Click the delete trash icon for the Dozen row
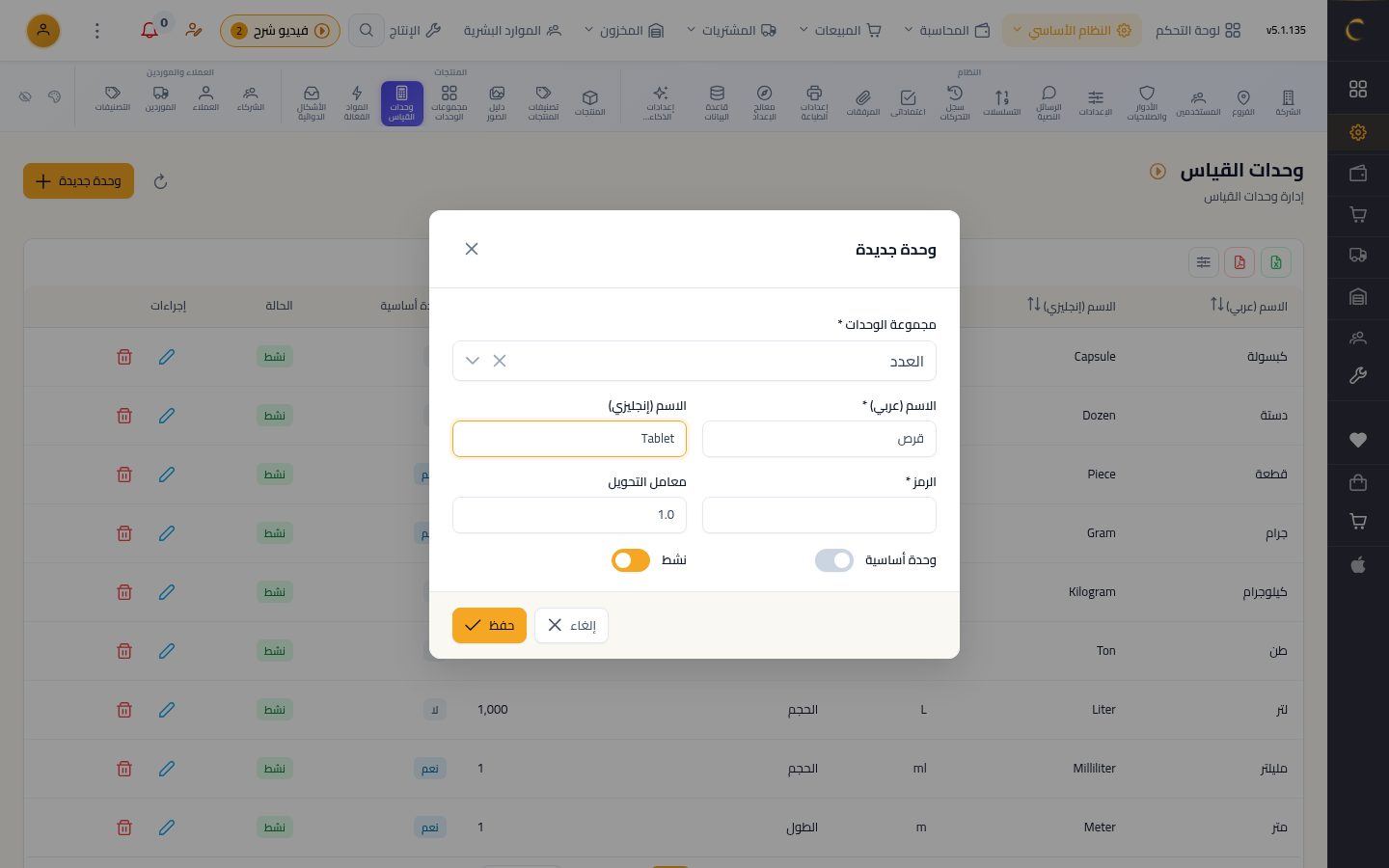Screen dimensions: 1389x868 124,416
